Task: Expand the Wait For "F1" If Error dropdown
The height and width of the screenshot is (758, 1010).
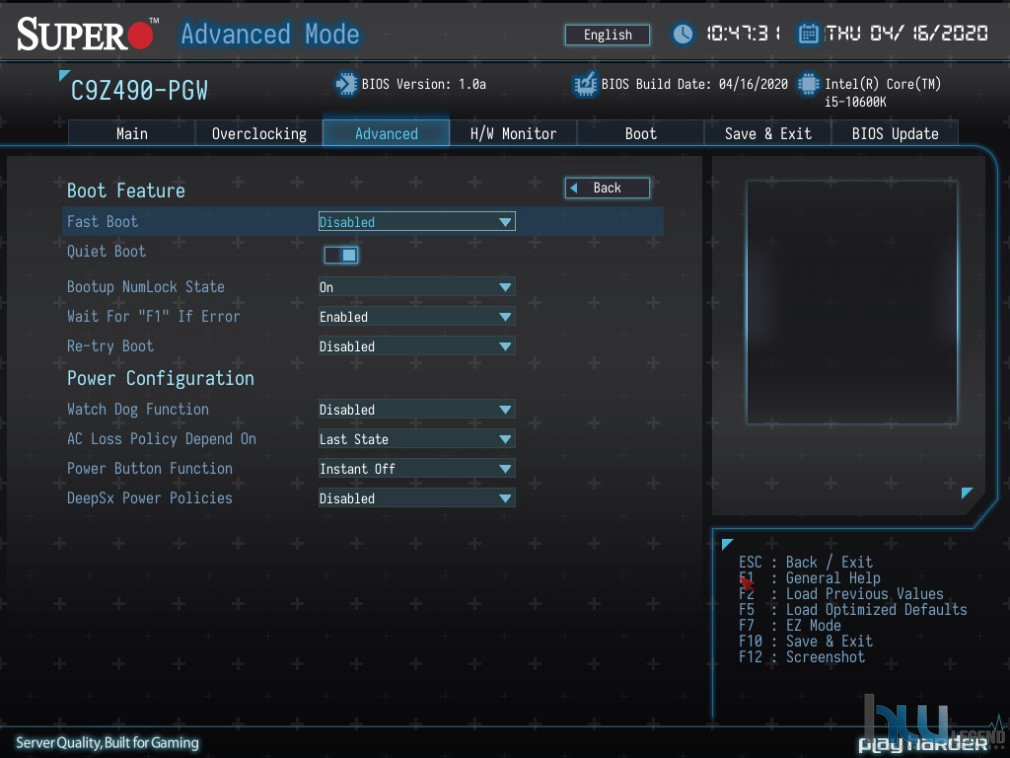Action: click(417, 317)
